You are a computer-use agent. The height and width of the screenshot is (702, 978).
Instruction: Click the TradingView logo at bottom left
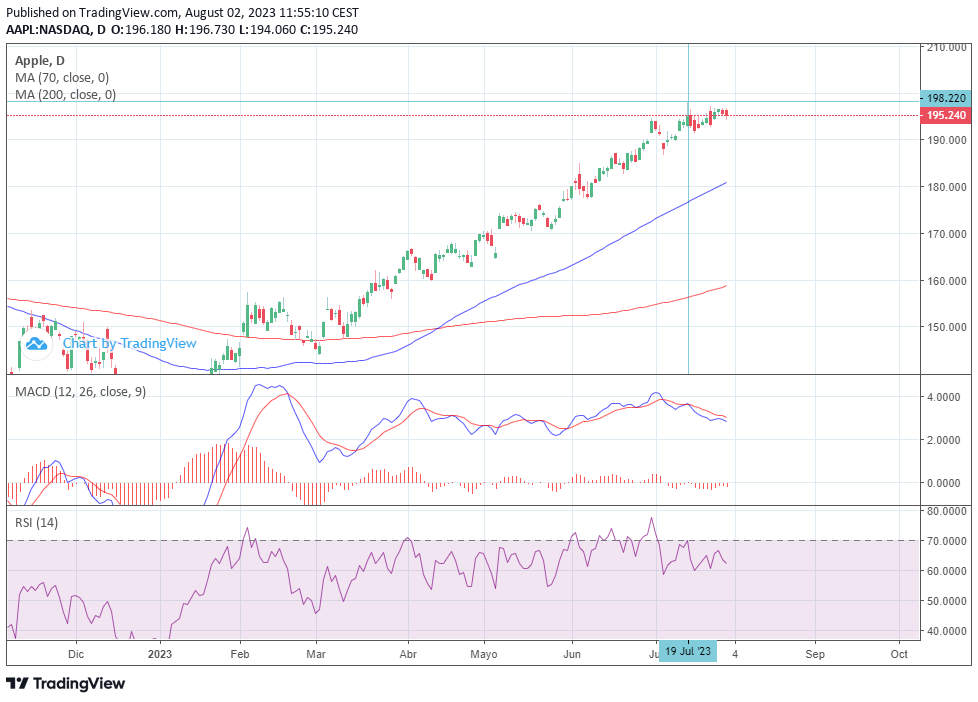(x=65, y=683)
